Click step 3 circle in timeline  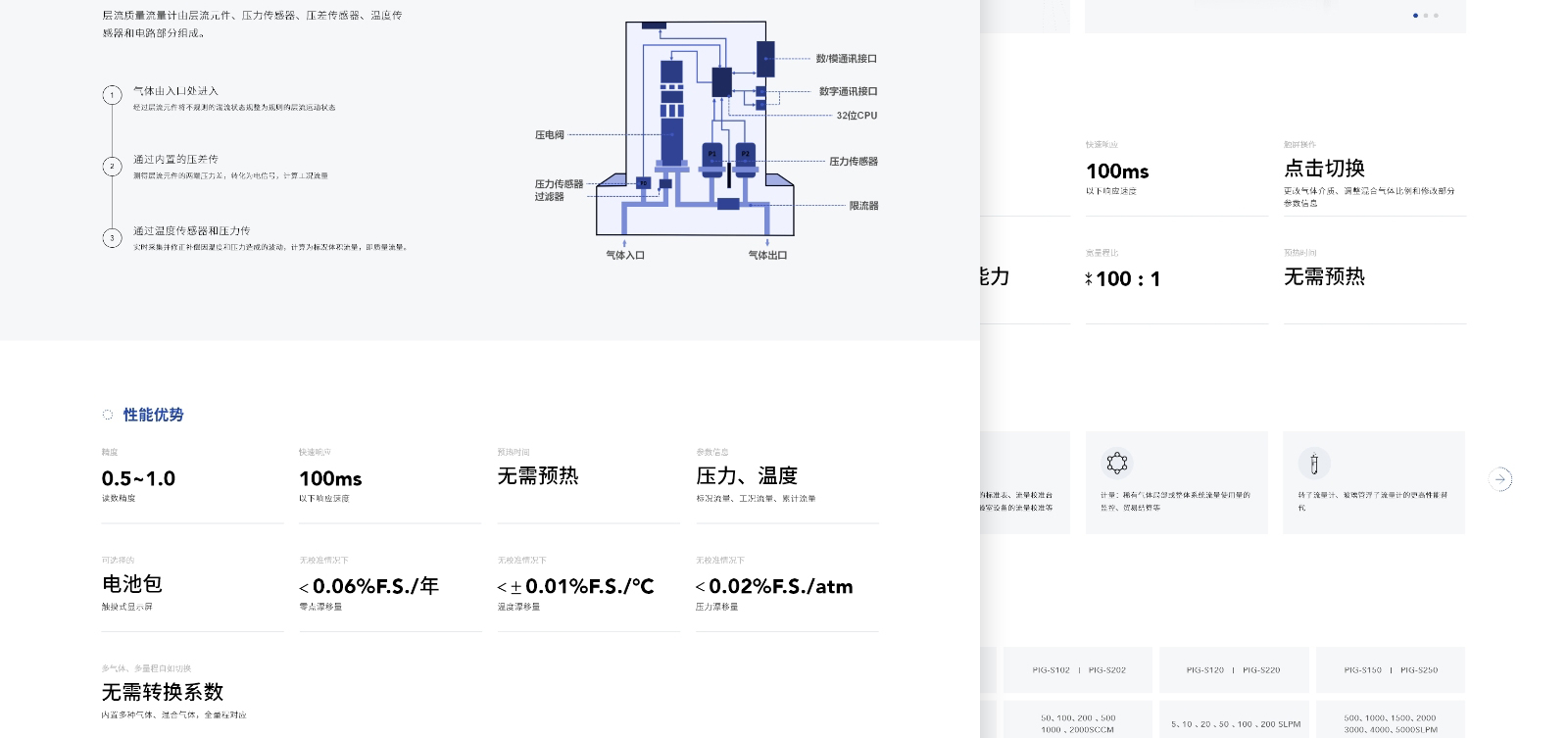point(112,238)
